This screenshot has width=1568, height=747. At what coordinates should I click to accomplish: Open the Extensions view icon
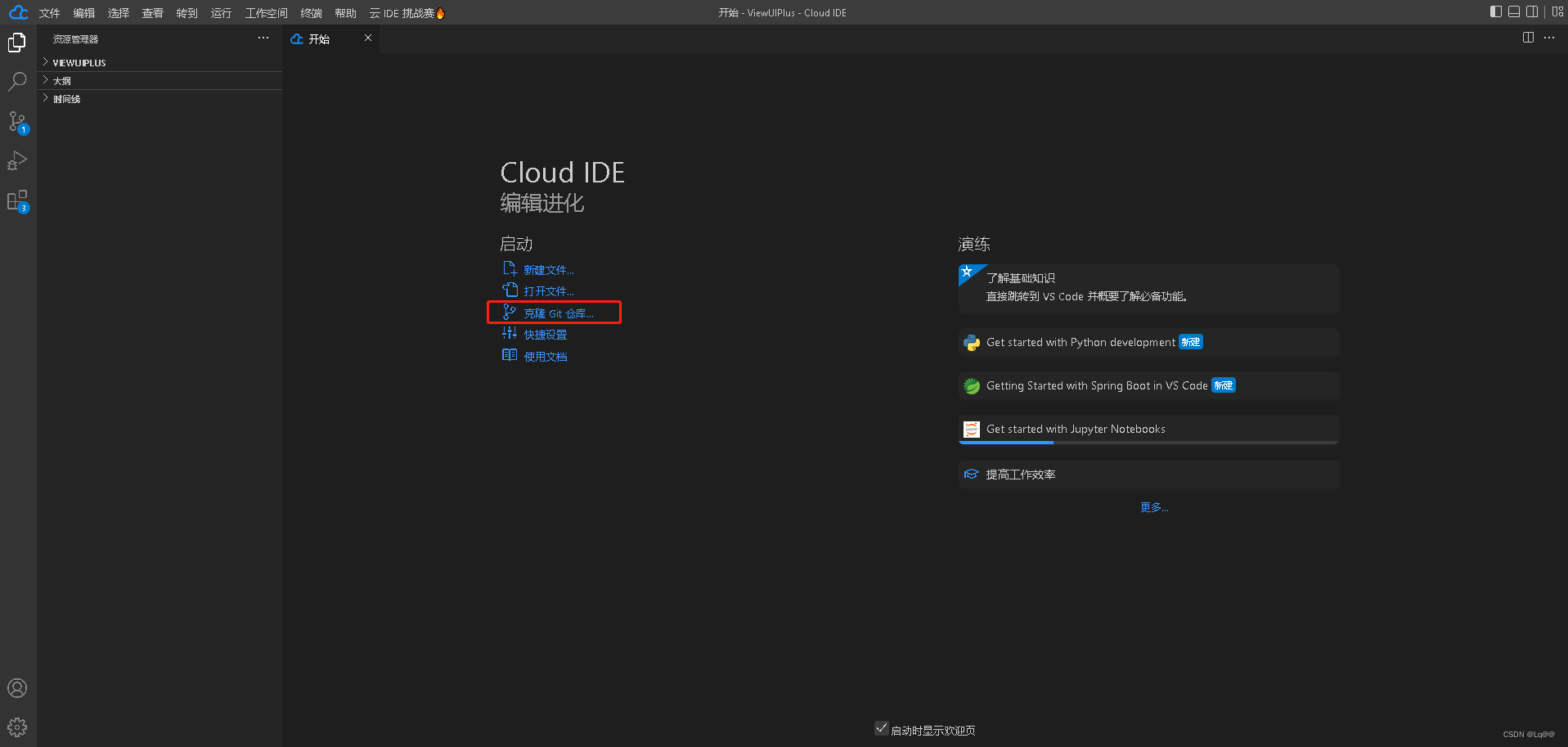(x=17, y=201)
